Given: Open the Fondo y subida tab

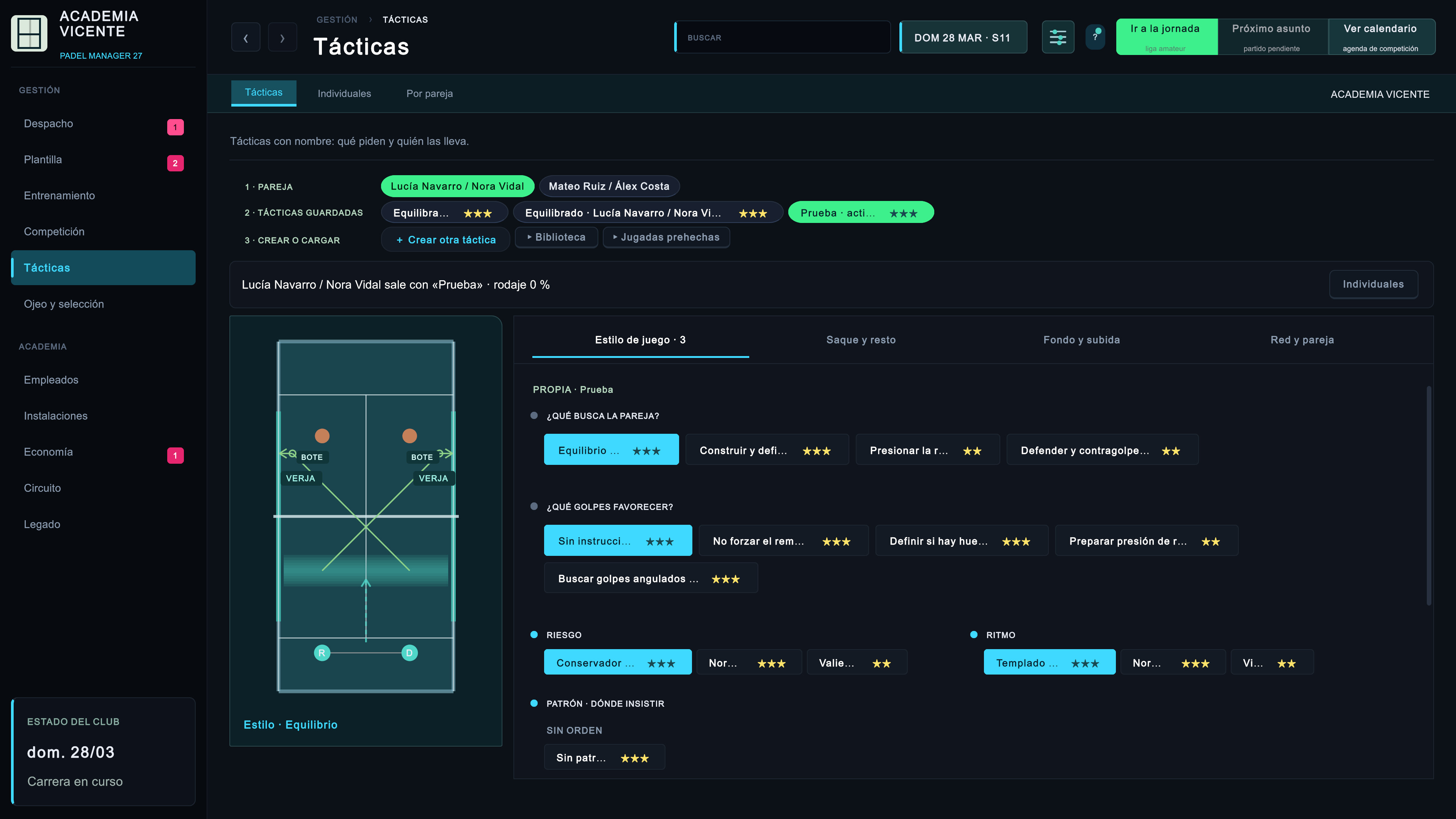Looking at the screenshot, I should click(1081, 340).
